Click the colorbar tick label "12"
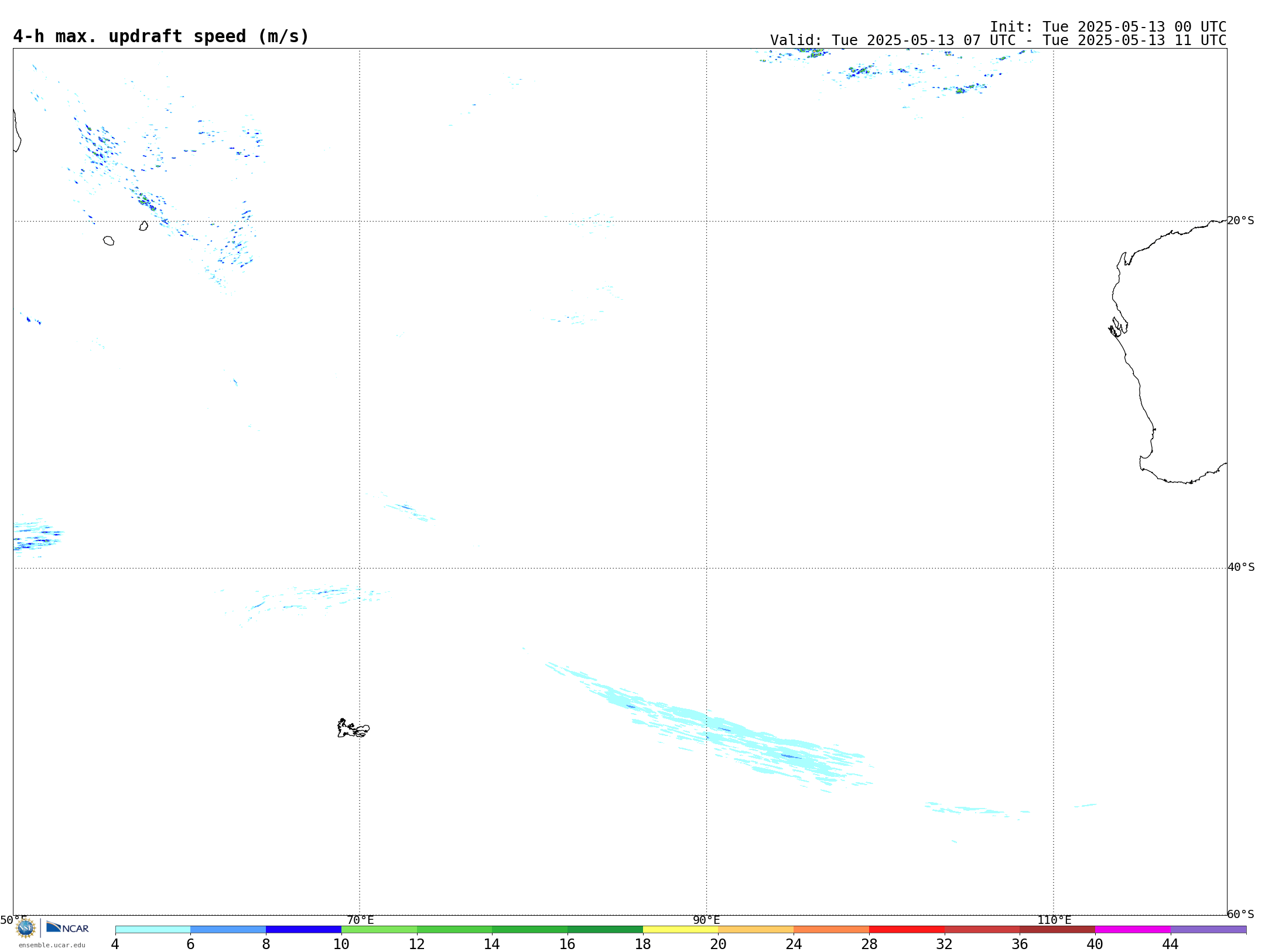The image size is (1265, 952). coord(417,944)
